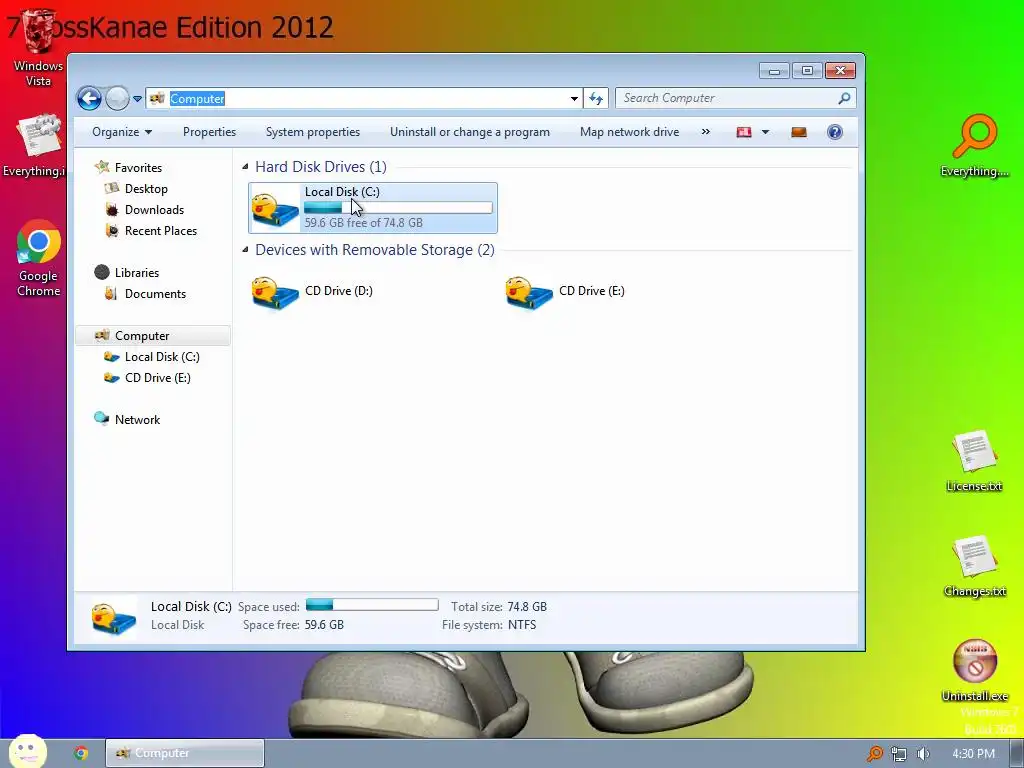Viewport: 1024px width, 768px height.
Task: Click the NTFS file system value
Action: (x=522, y=625)
